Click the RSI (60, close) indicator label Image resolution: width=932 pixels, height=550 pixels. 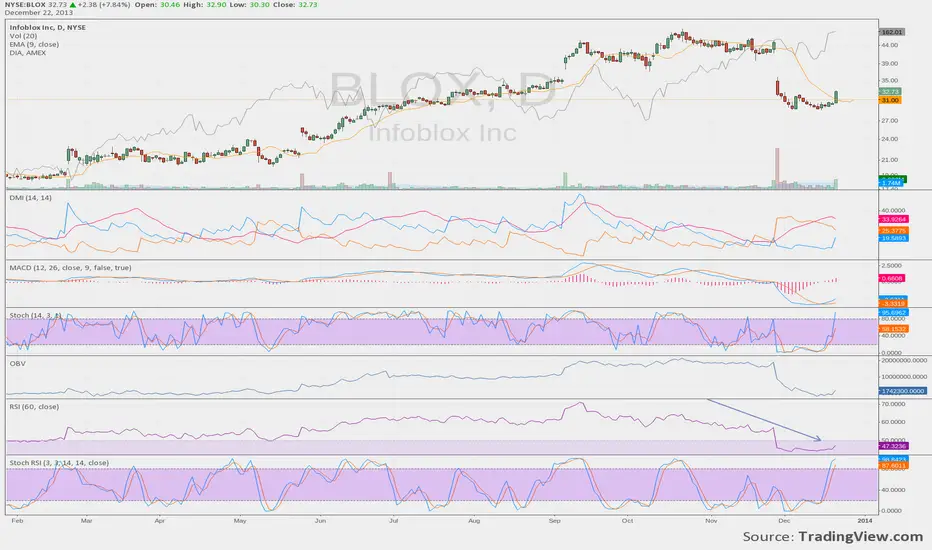(34, 407)
